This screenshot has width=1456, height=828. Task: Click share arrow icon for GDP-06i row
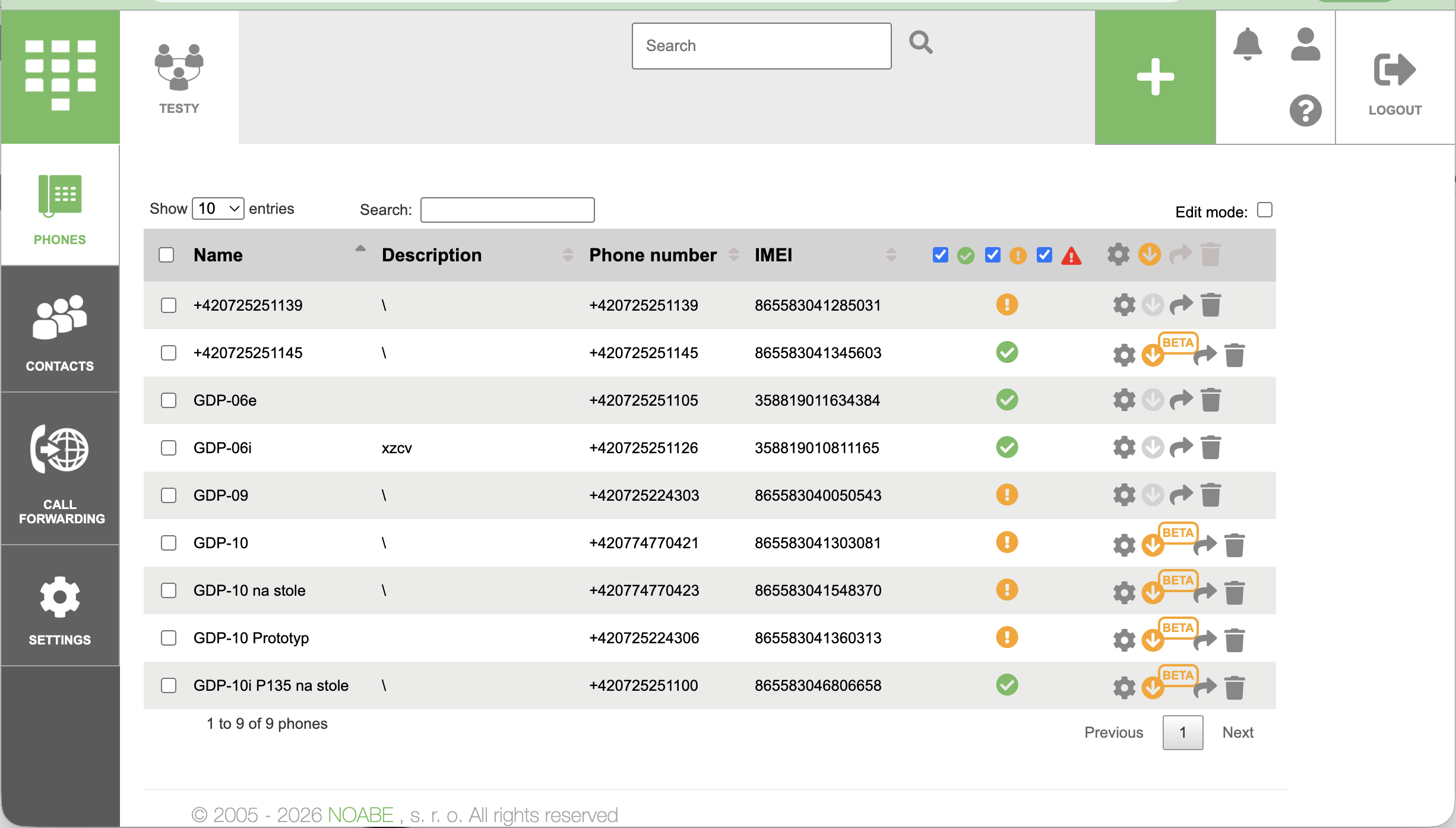pos(1181,448)
